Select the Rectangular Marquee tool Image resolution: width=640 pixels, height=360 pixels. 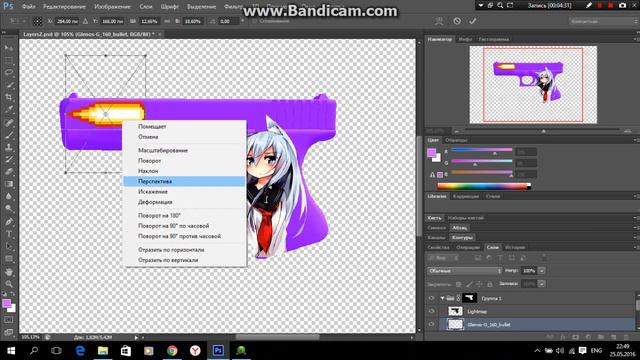pyautogui.click(x=9, y=60)
